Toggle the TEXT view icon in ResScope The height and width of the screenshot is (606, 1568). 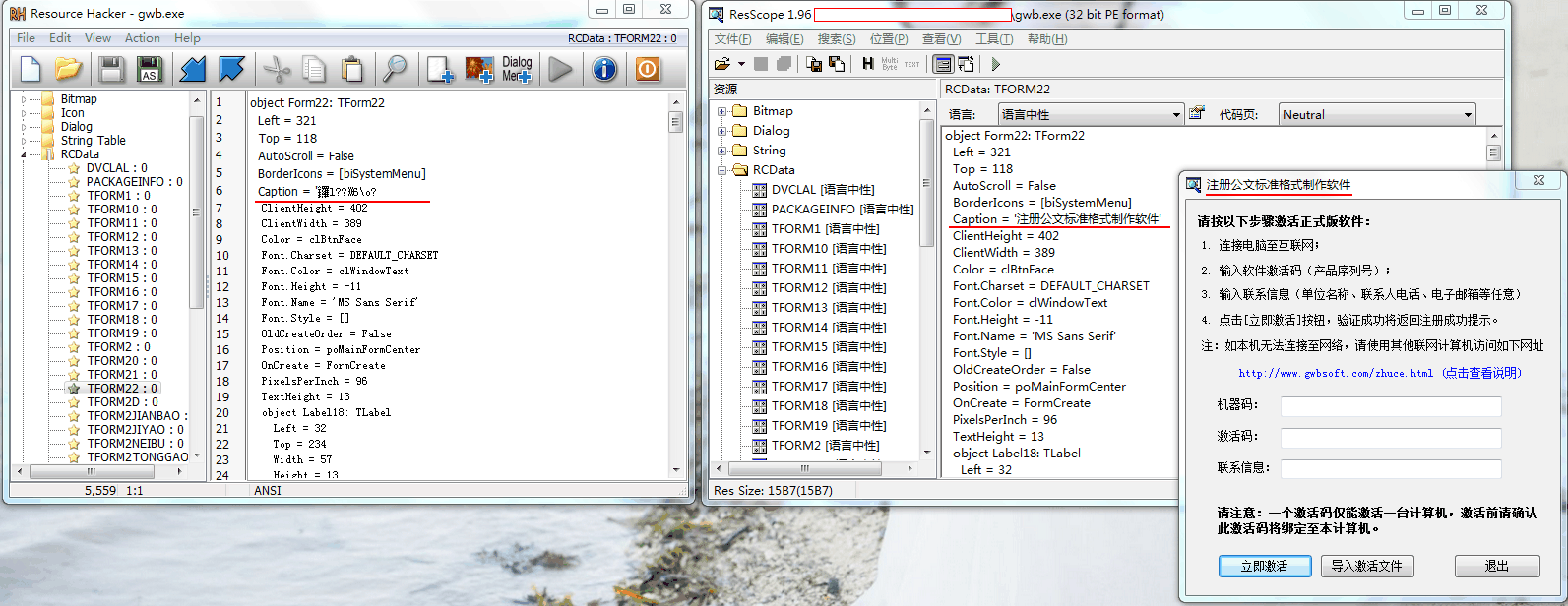pyautogui.click(x=912, y=64)
